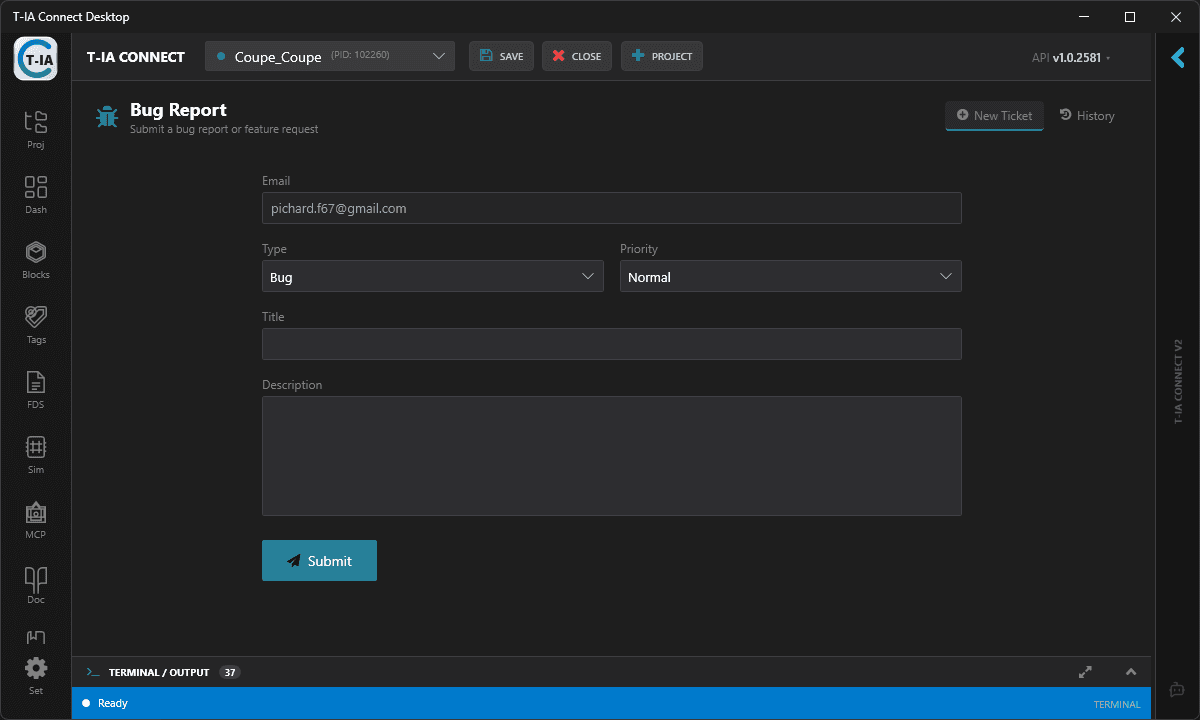Switch to the History tab
This screenshot has height=720, width=1200.
pos(1087,115)
